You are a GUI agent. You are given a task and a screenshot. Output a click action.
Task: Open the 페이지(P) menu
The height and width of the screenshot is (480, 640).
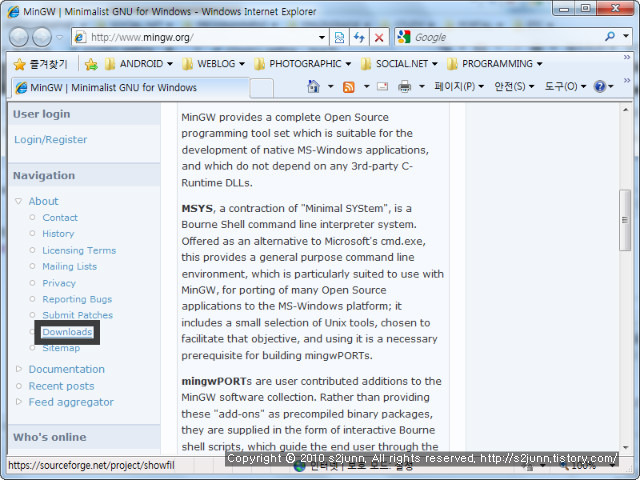click(x=459, y=87)
